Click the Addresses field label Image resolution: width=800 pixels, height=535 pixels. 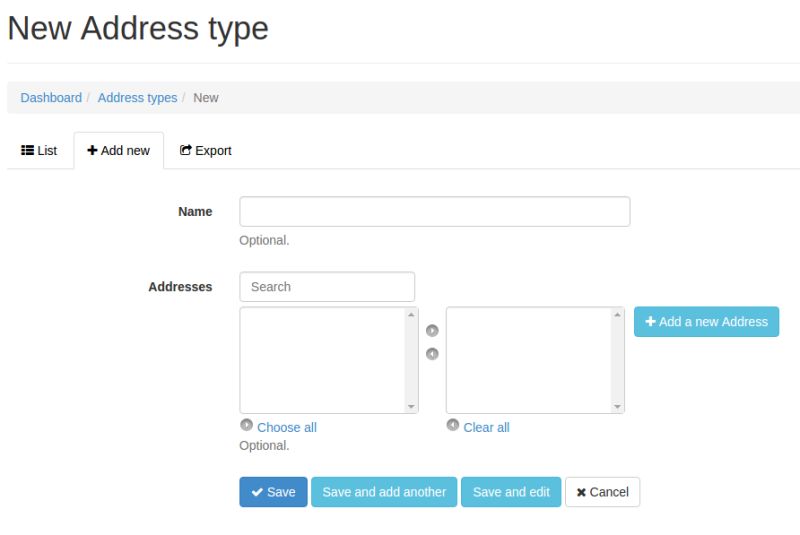click(x=180, y=287)
